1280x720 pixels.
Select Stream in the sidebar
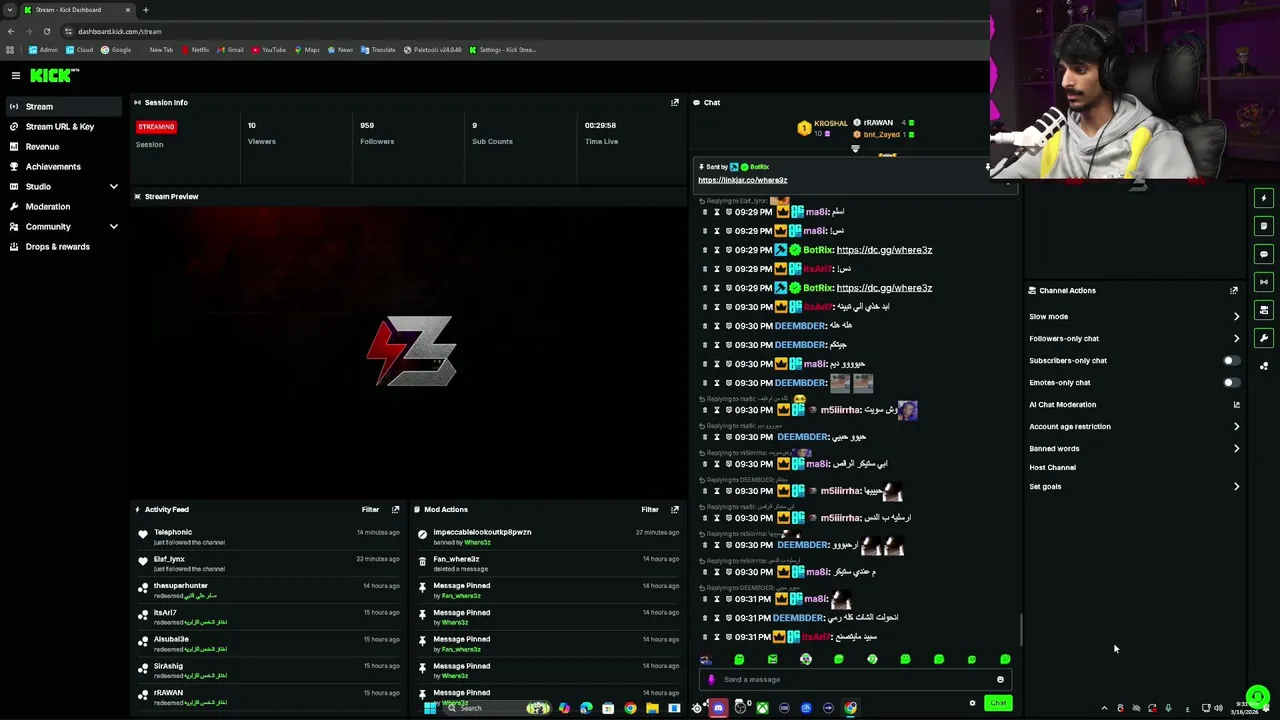click(63, 106)
